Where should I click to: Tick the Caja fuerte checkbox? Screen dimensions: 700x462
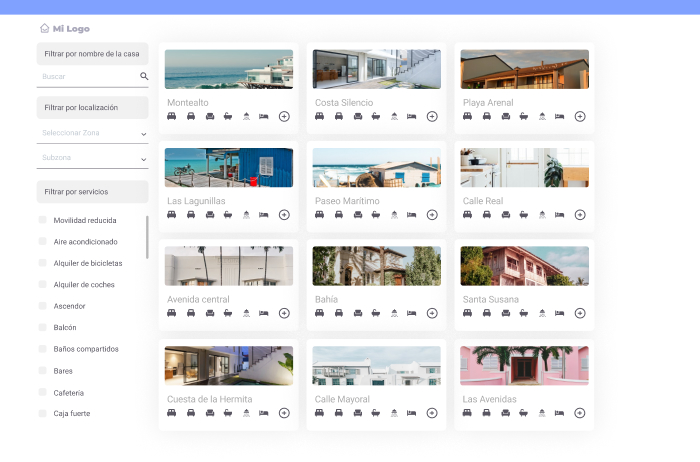click(42, 413)
